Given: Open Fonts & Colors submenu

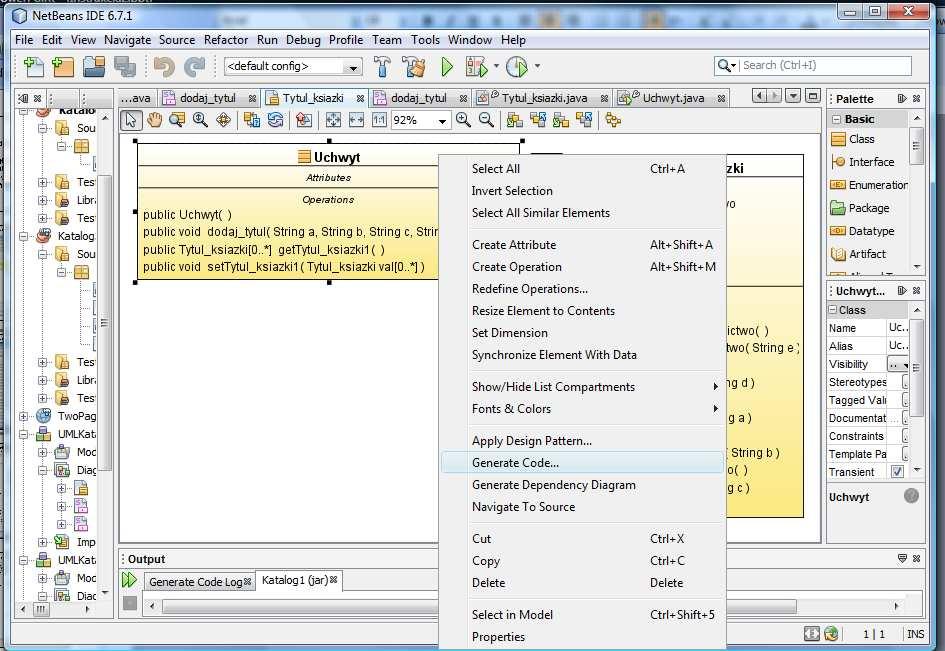Looking at the screenshot, I should 582,409.
